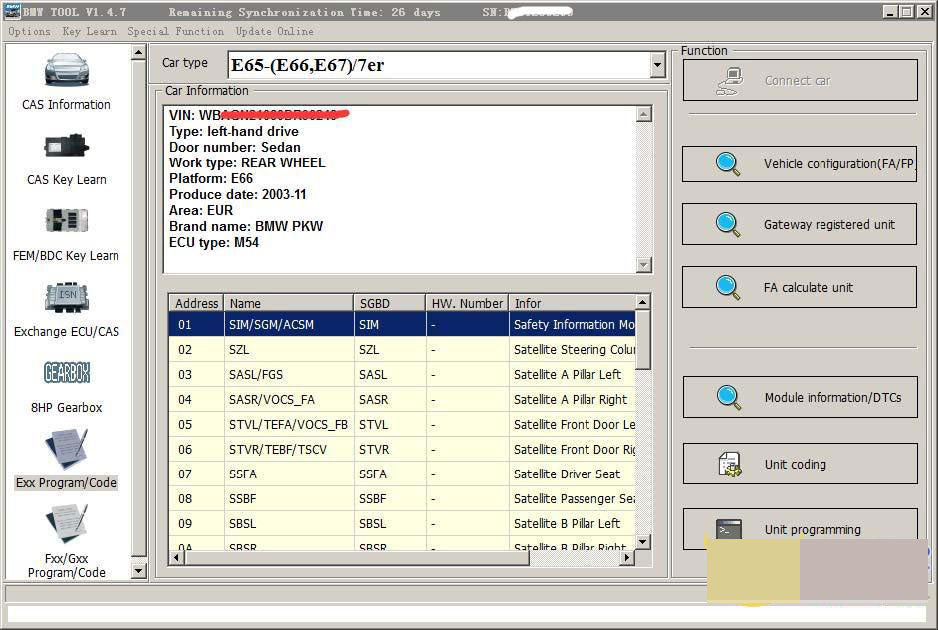Click the HW. Number column header

467,303
